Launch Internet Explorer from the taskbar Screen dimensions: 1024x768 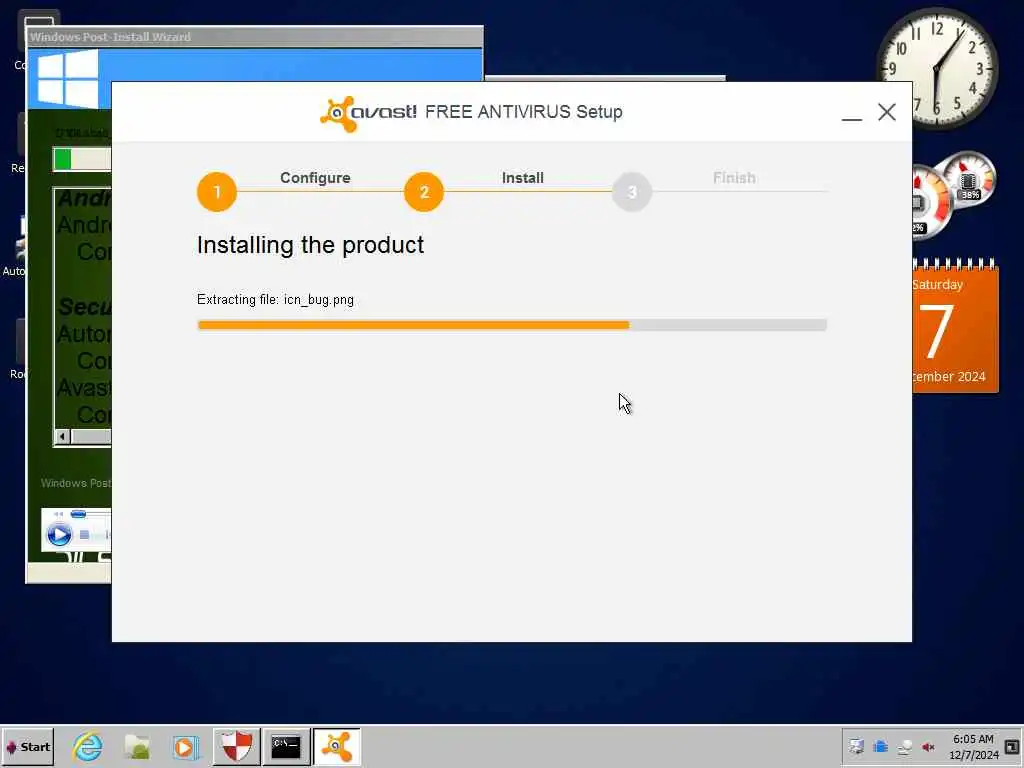pos(88,747)
